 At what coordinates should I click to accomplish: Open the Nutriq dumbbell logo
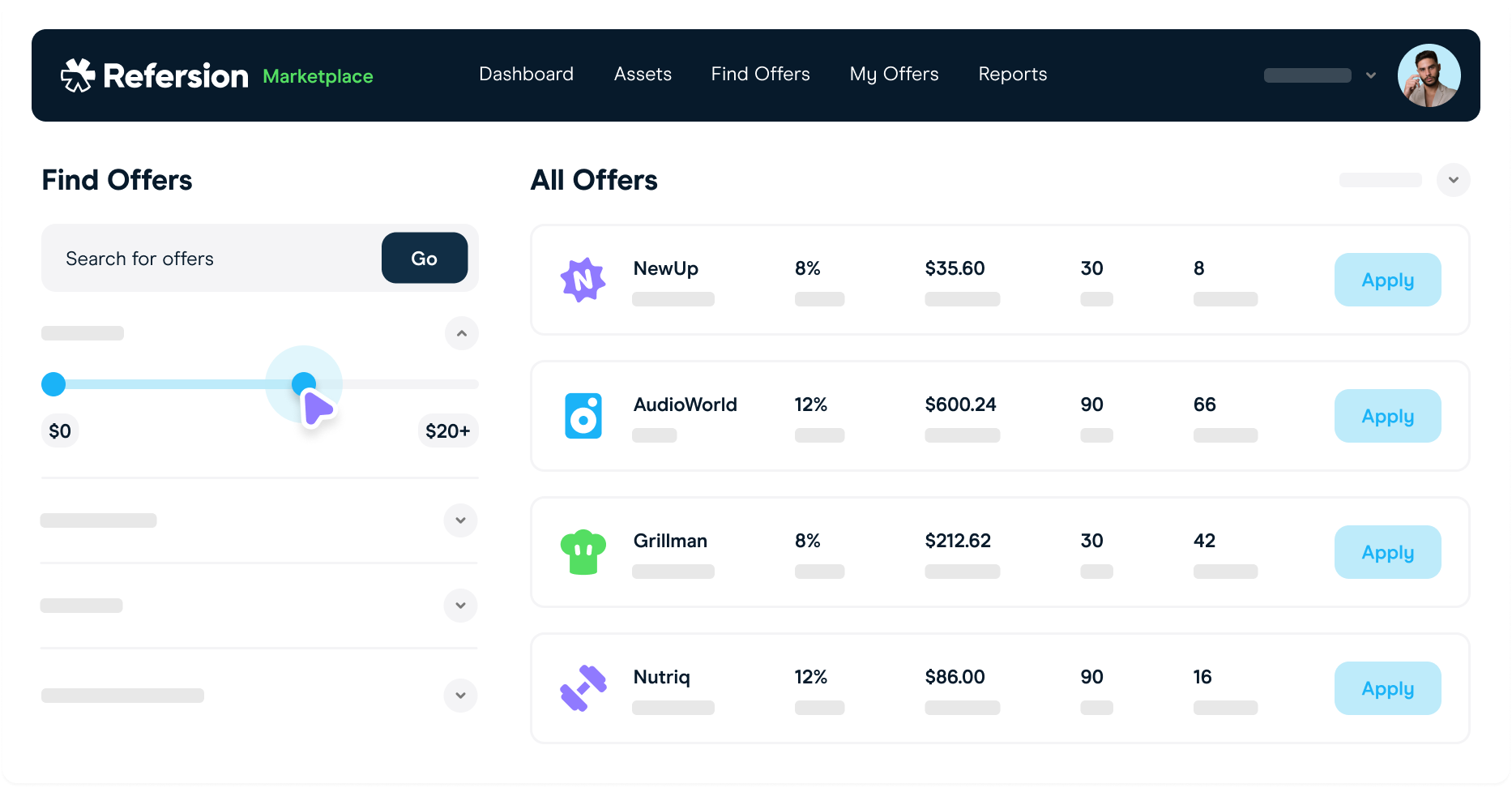tap(583, 688)
